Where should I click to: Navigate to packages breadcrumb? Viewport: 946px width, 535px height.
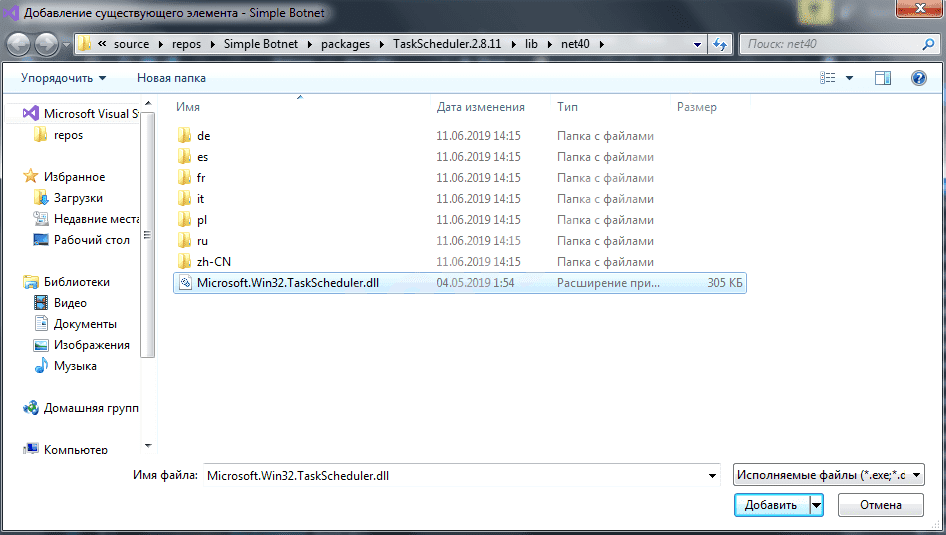[346, 44]
